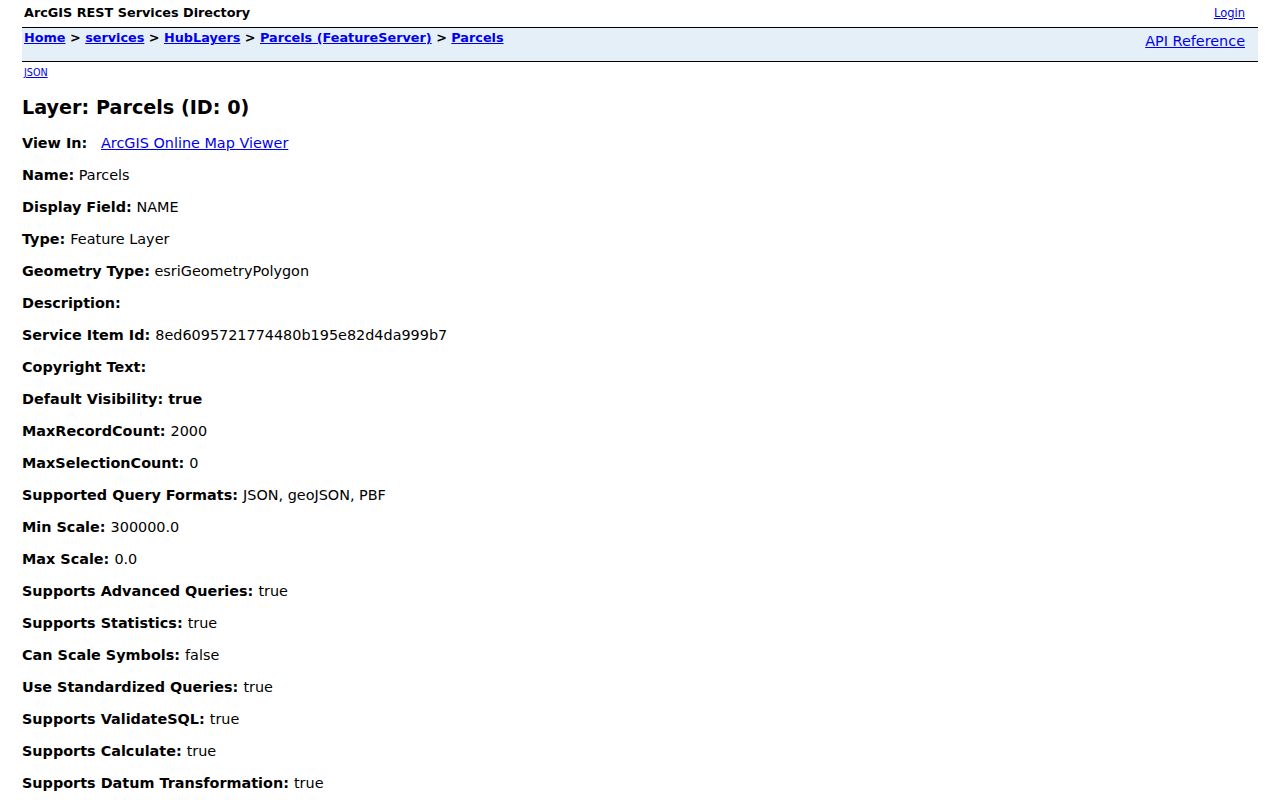
Task: Select the Layer: Parcels (ID: 0) heading
Action: (135, 107)
